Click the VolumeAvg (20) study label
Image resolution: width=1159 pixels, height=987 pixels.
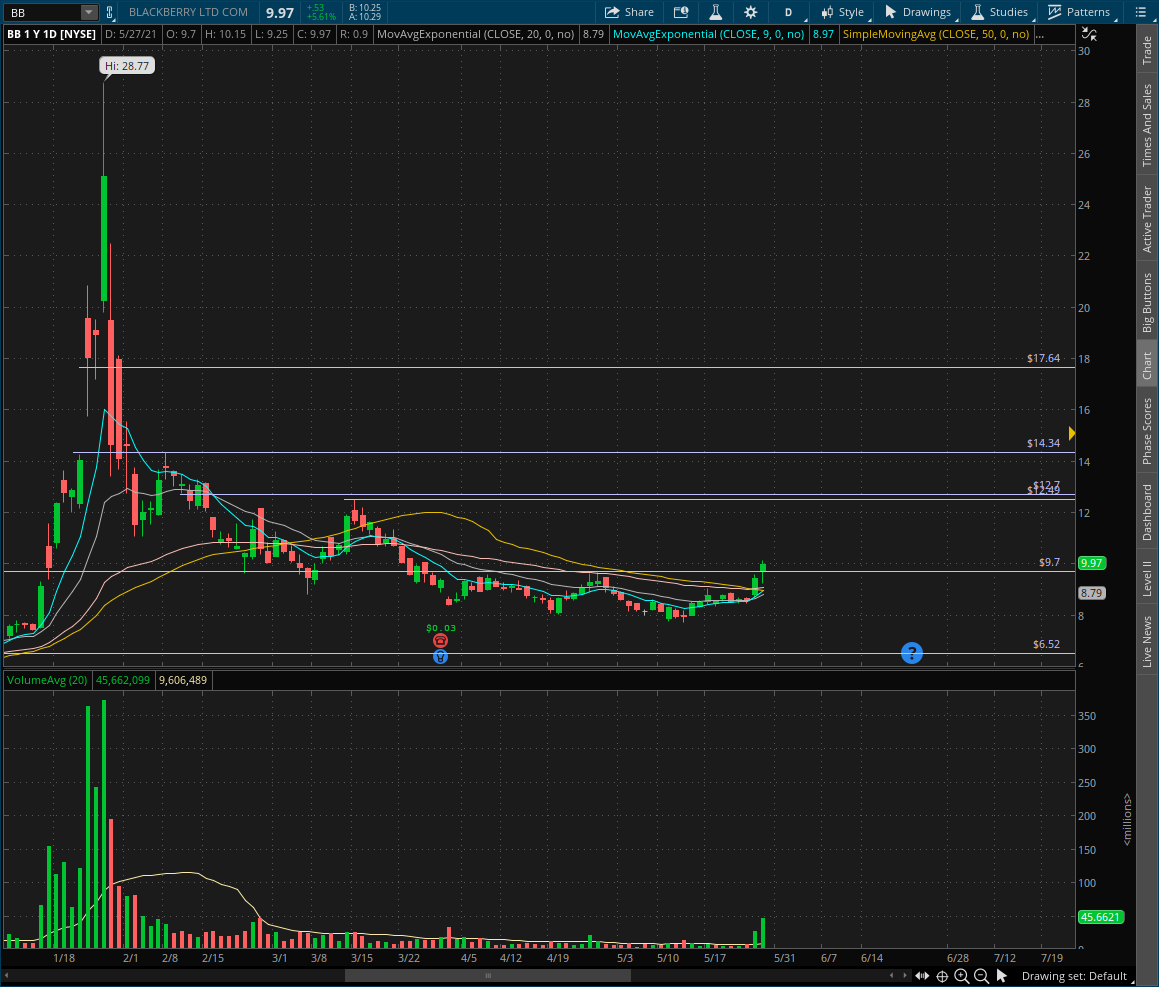point(47,680)
